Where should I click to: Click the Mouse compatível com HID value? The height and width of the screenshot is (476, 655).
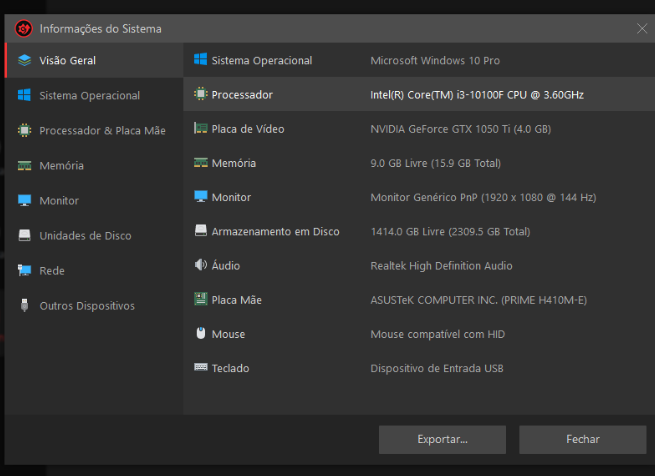point(437,334)
